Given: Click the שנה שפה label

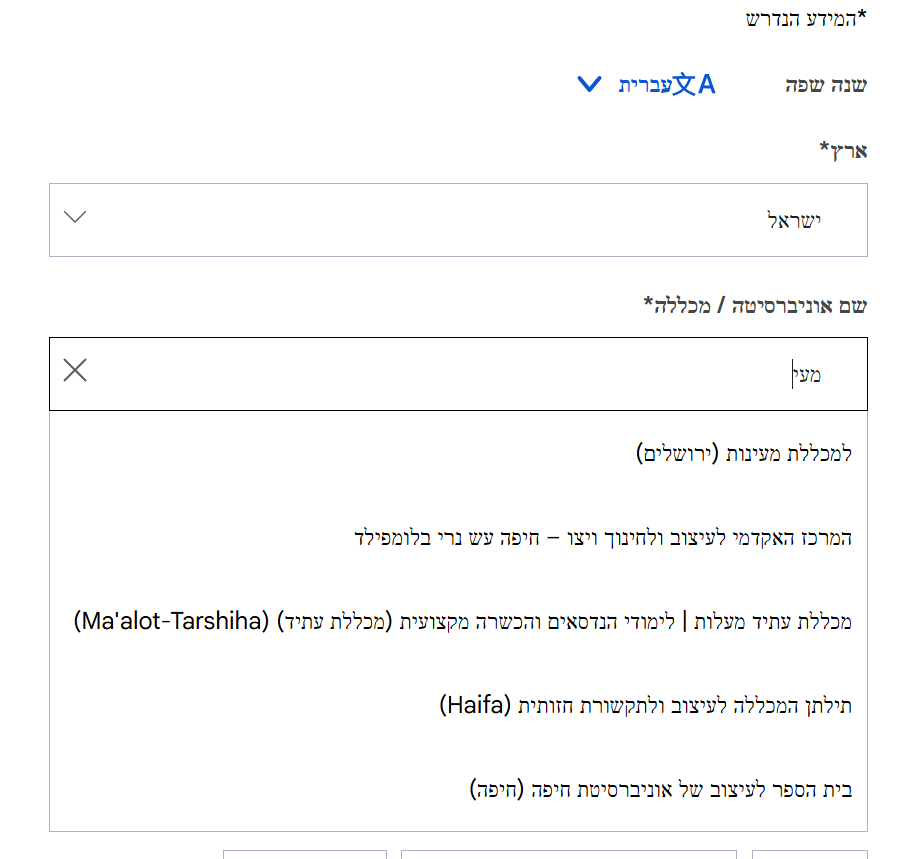Looking at the screenshot, I should click(826, 85).
